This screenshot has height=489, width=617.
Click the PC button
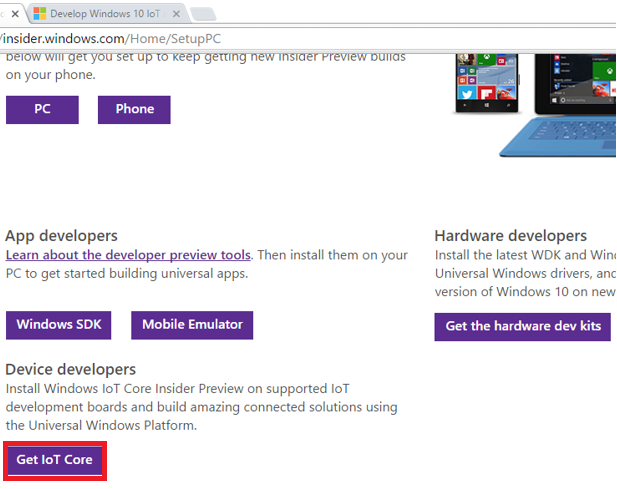click(42, 109)
